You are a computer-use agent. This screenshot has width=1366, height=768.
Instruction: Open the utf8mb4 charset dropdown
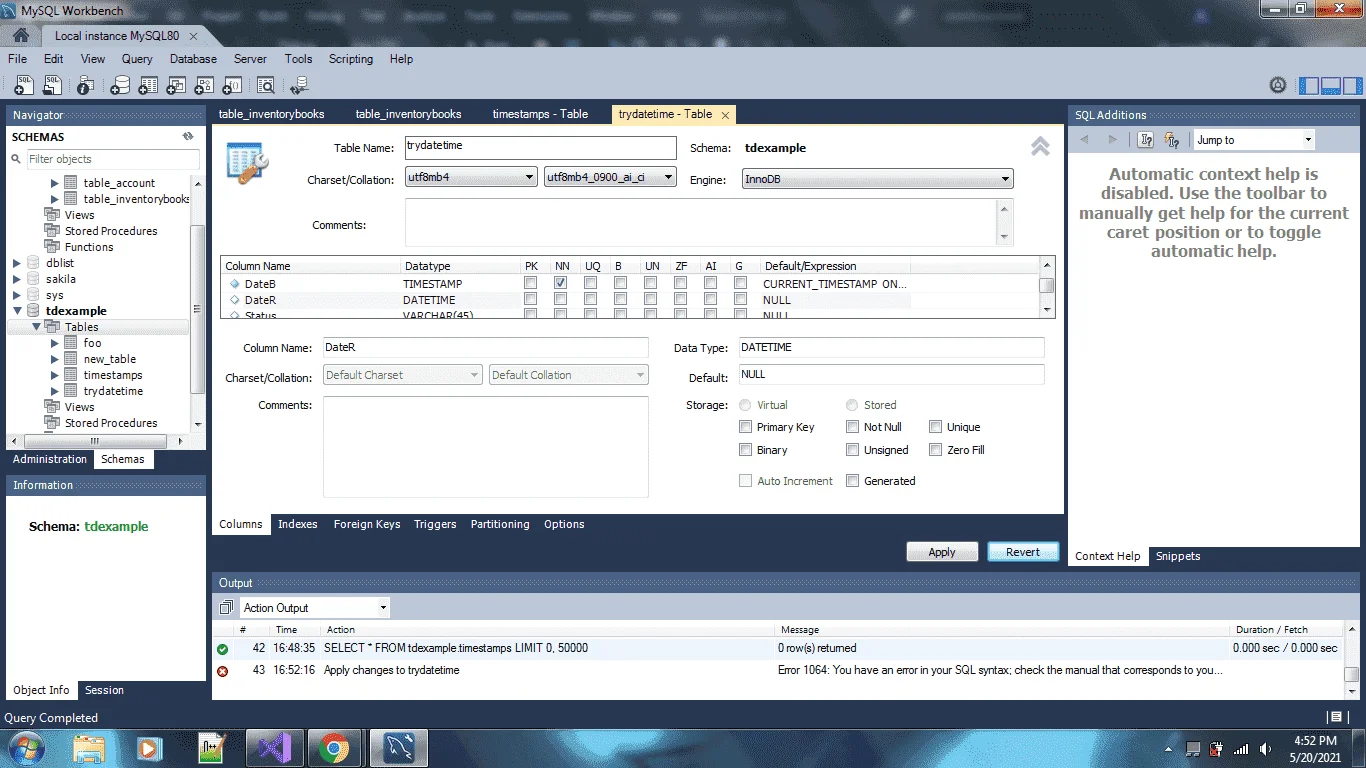click(472, 178)
